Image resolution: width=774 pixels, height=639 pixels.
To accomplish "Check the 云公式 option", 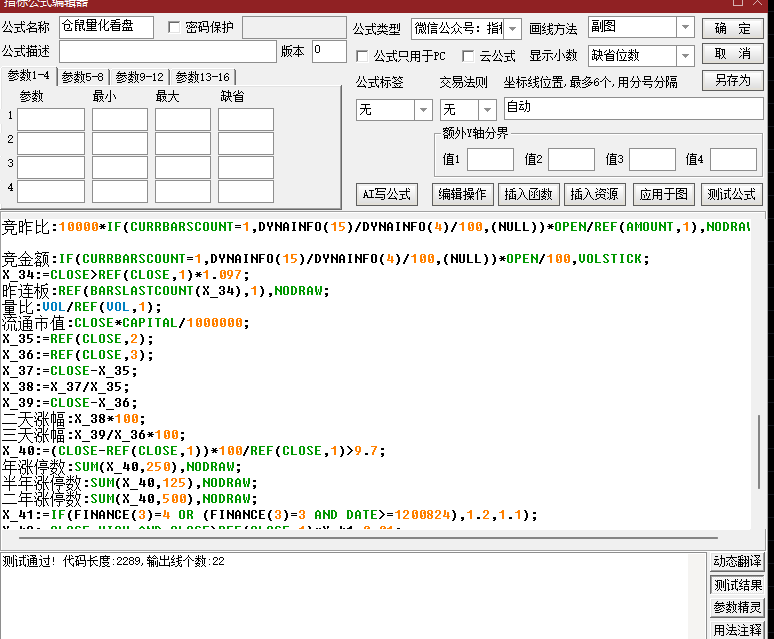I will pyautogui.click(x=469, y=56).
